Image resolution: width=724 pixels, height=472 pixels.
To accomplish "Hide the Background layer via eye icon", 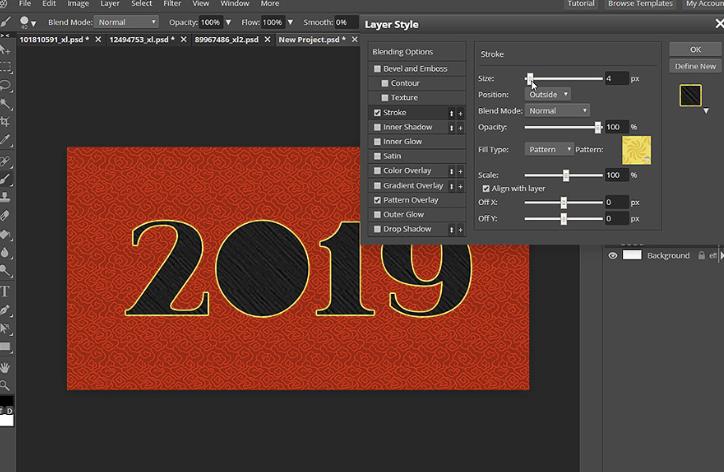I will pos(613,255).
